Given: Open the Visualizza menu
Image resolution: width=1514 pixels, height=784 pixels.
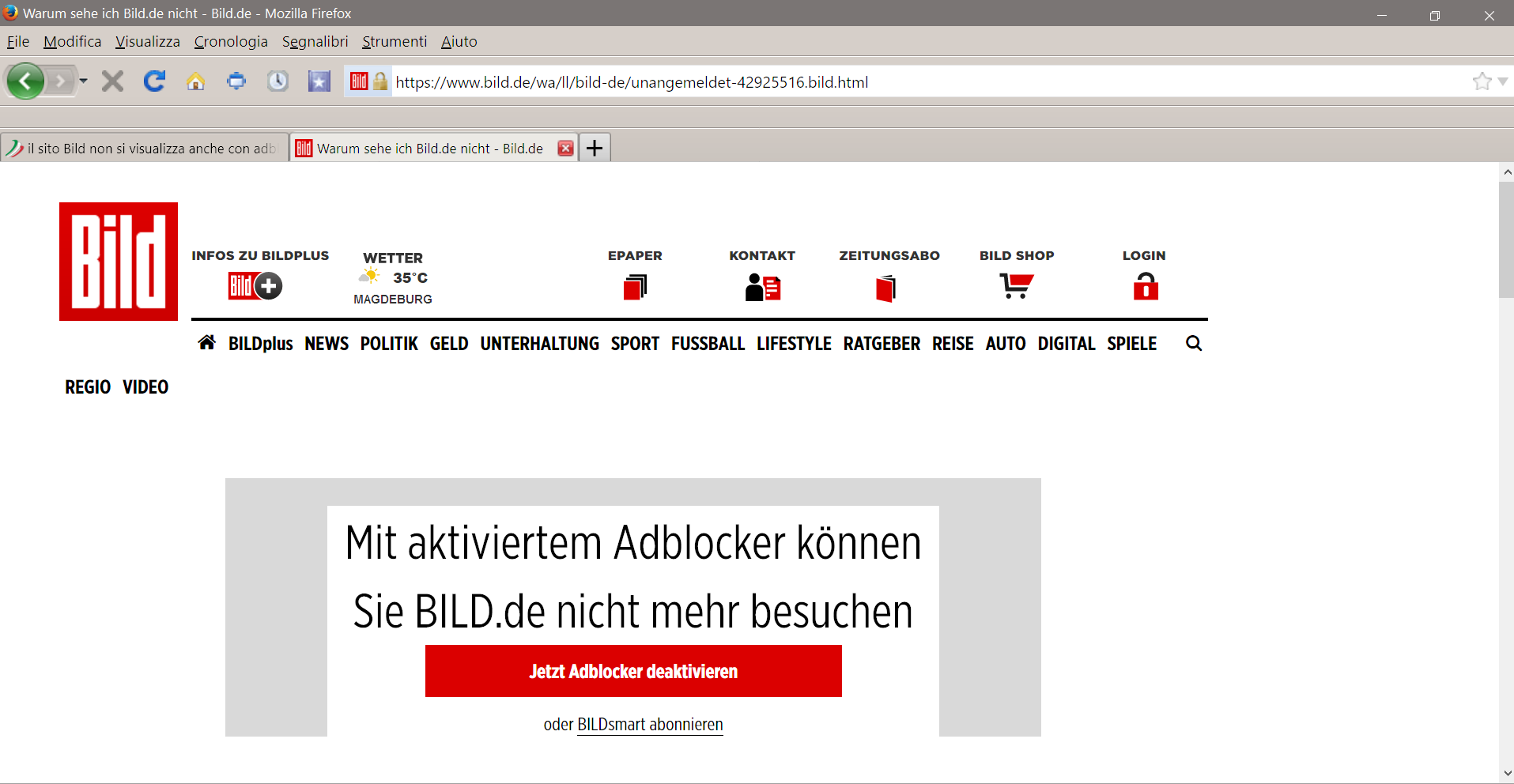Looking at the screenshot, I should click(148, 42).
